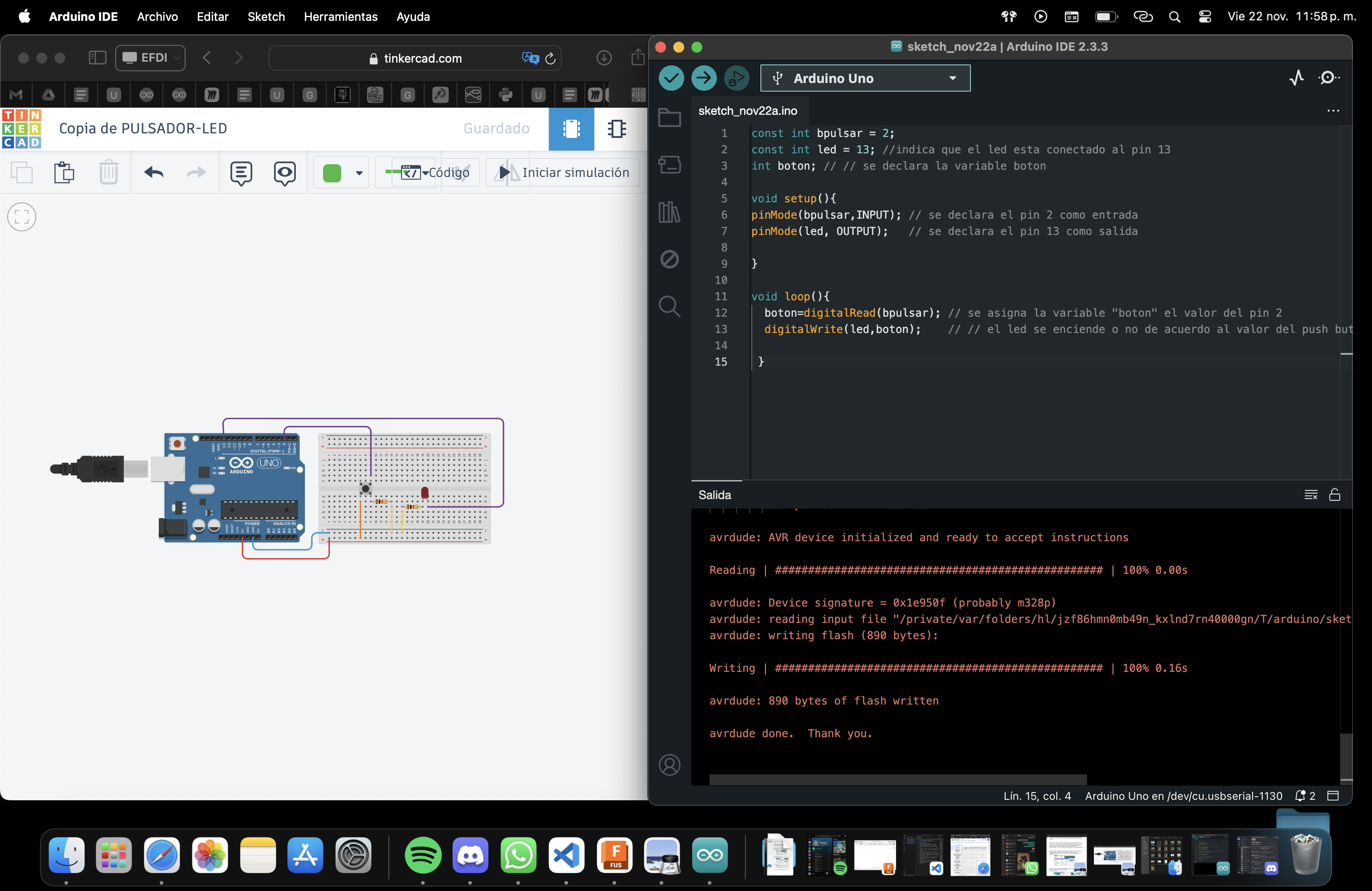
Task: Toggle output scroll lock icon
Action: pyautogui.click(x=1334, y=494)
